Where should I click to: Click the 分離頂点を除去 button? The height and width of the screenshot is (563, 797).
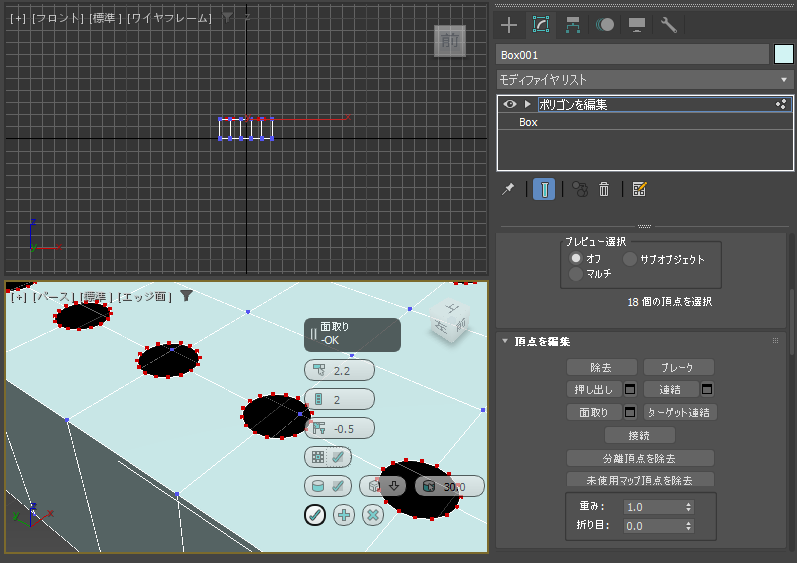(x=640, y=458)
